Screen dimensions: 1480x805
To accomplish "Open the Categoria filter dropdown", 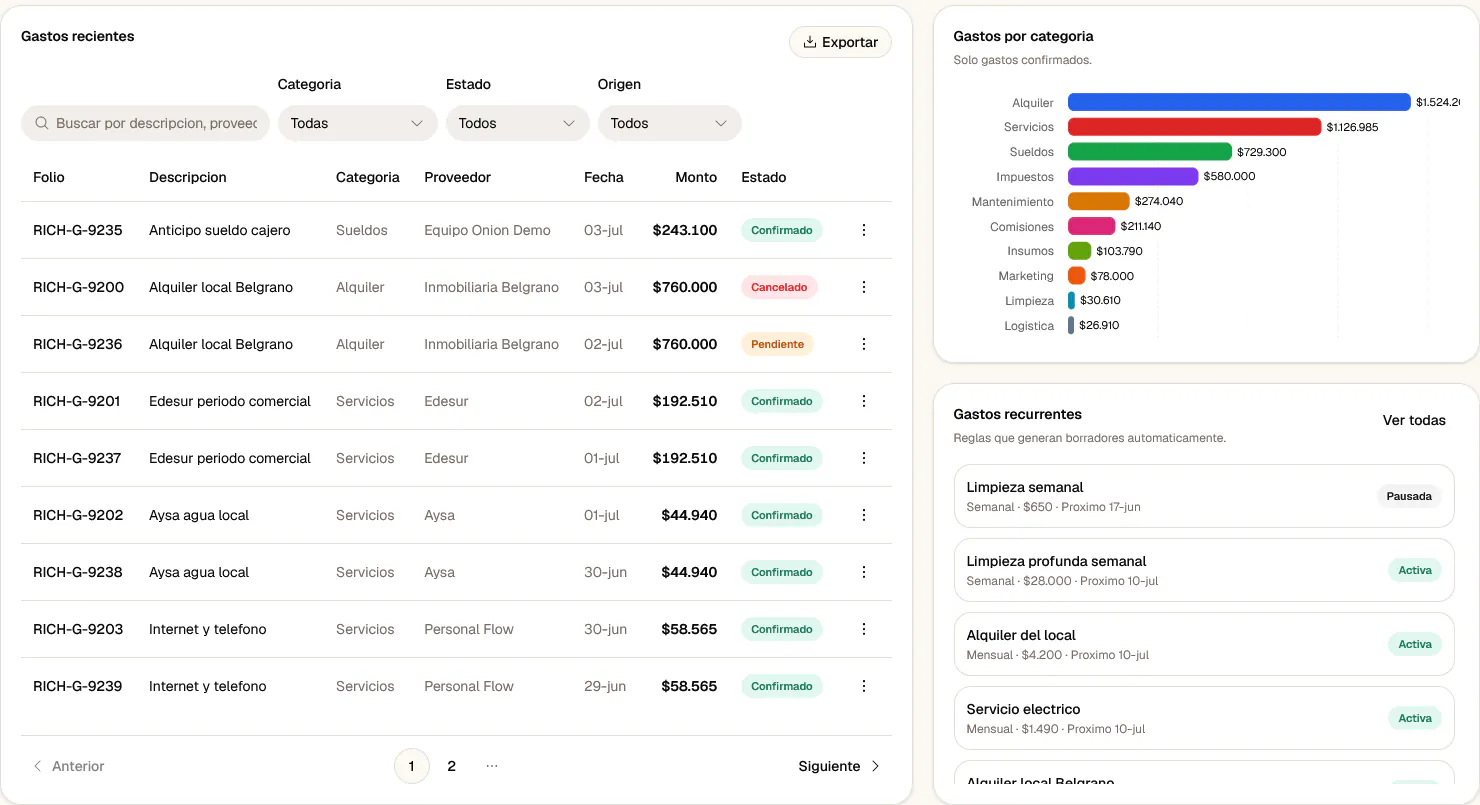I will (358, 123).
